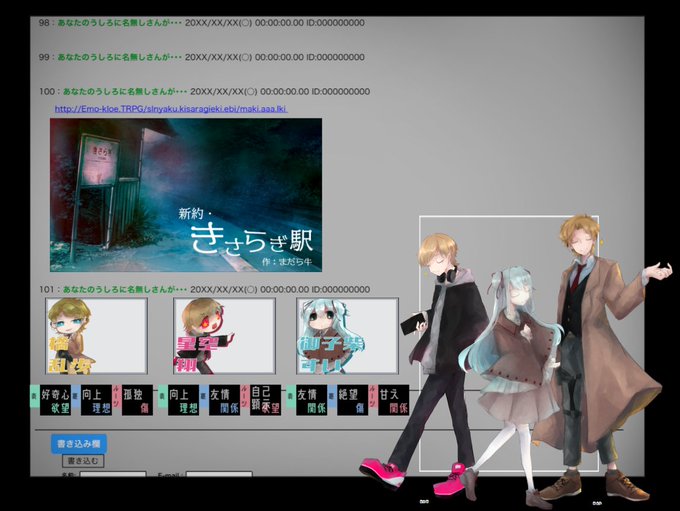
Task: Click the 作：まだら牛 author credit
Action: click(x=287, y=262)
